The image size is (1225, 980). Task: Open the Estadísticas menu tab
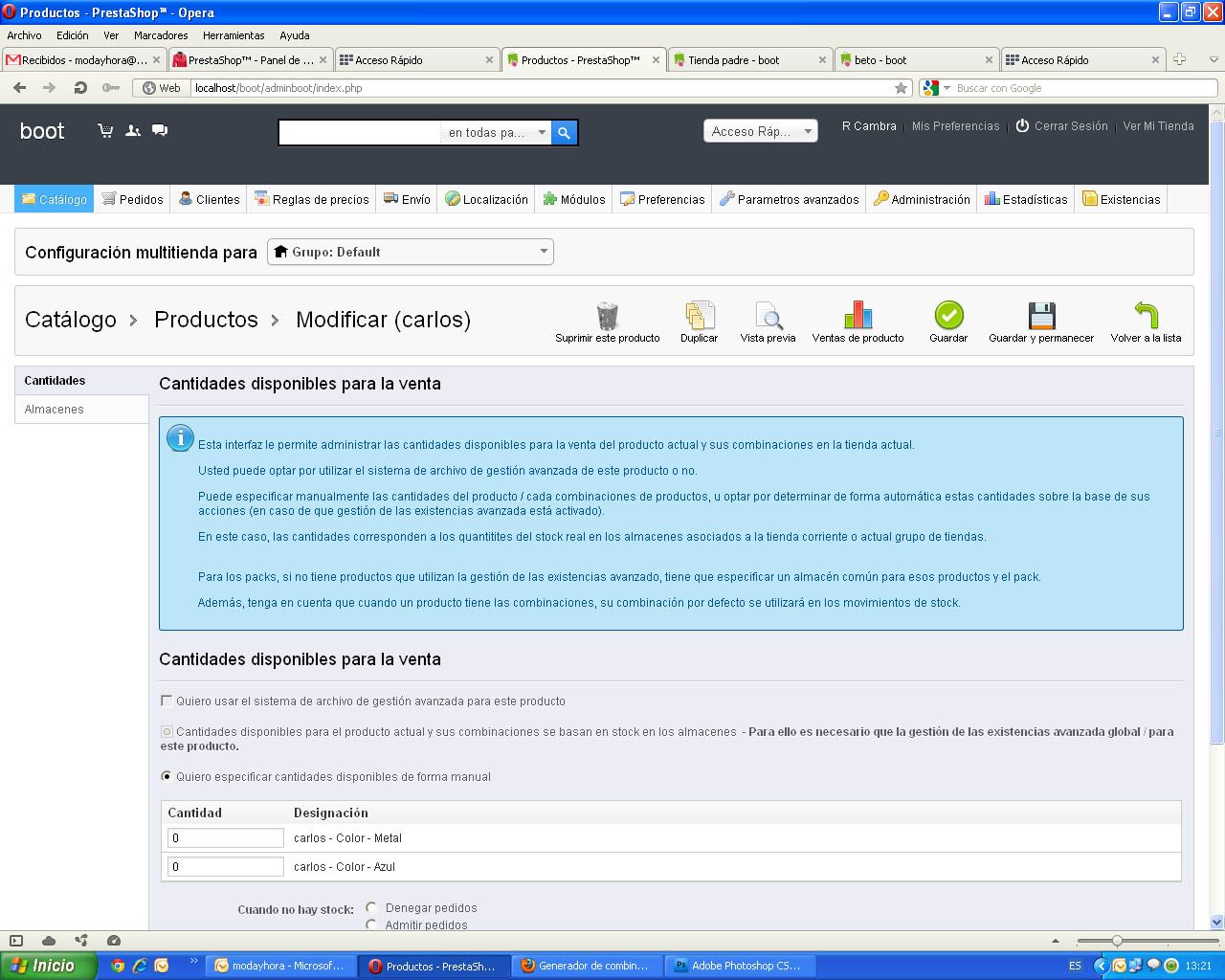click(1026, 199)
